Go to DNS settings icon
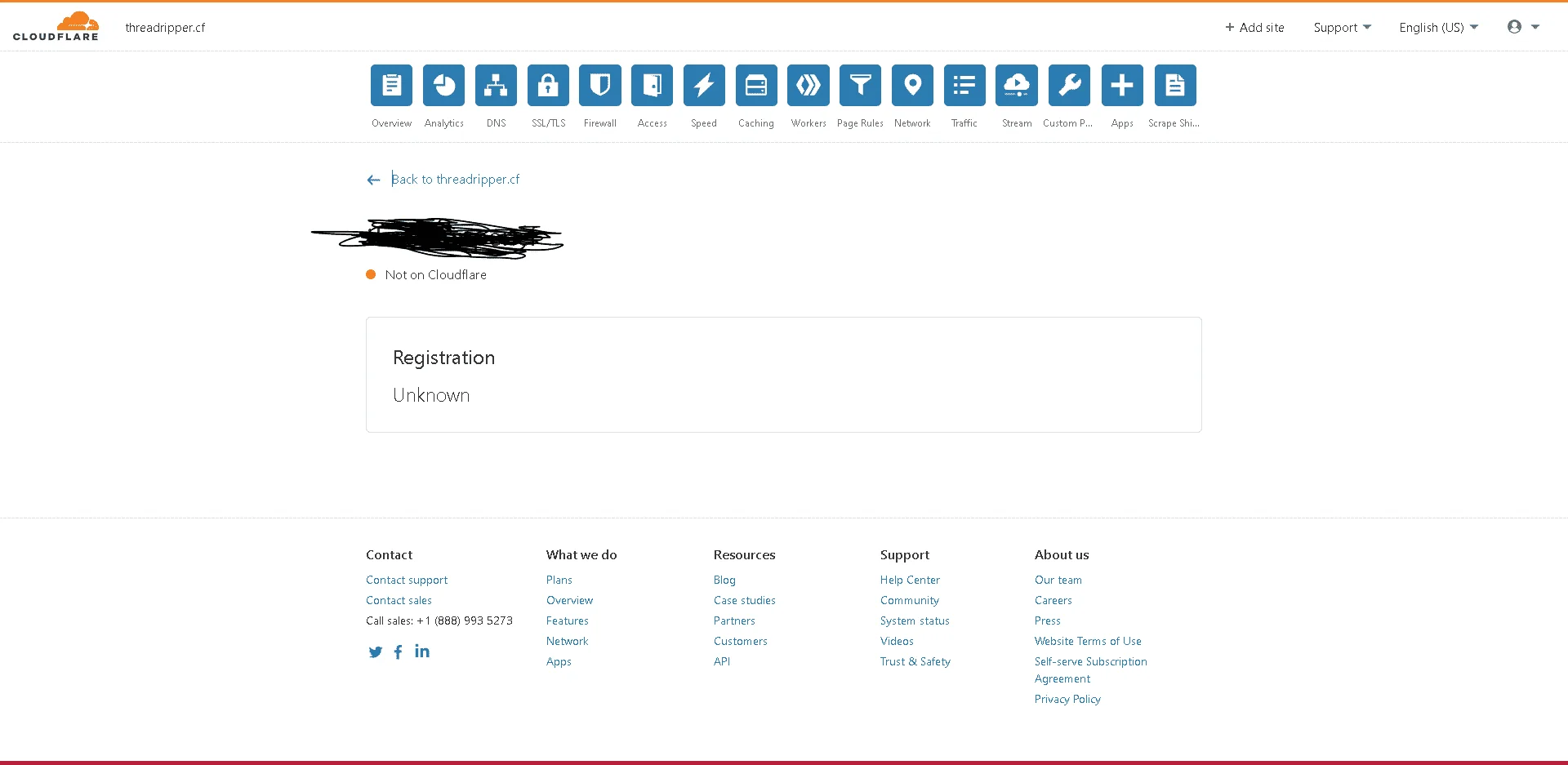This screenshot has width=1568, height=765. tap(496, 85)
